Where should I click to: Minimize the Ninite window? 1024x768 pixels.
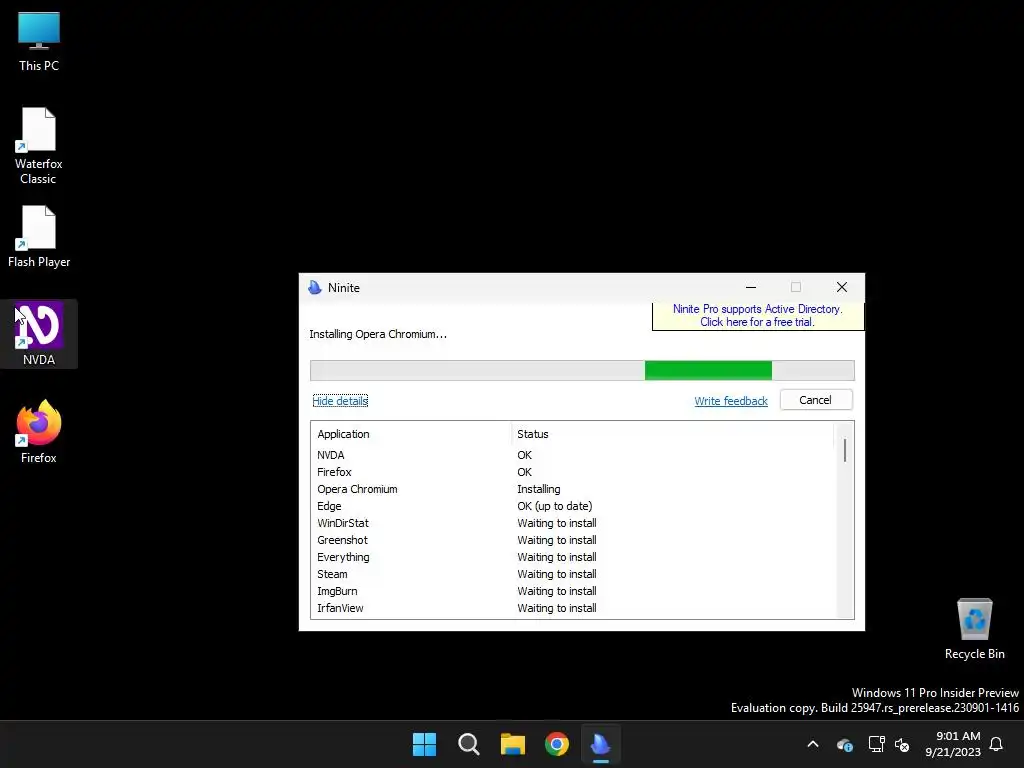pyautogui.click(x=751, y=287)
